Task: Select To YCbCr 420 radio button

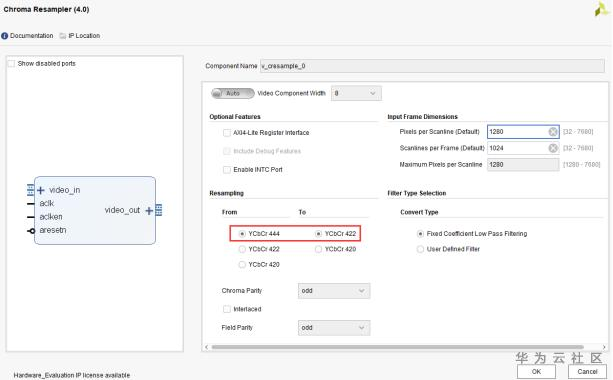Action: pos(318,249)
